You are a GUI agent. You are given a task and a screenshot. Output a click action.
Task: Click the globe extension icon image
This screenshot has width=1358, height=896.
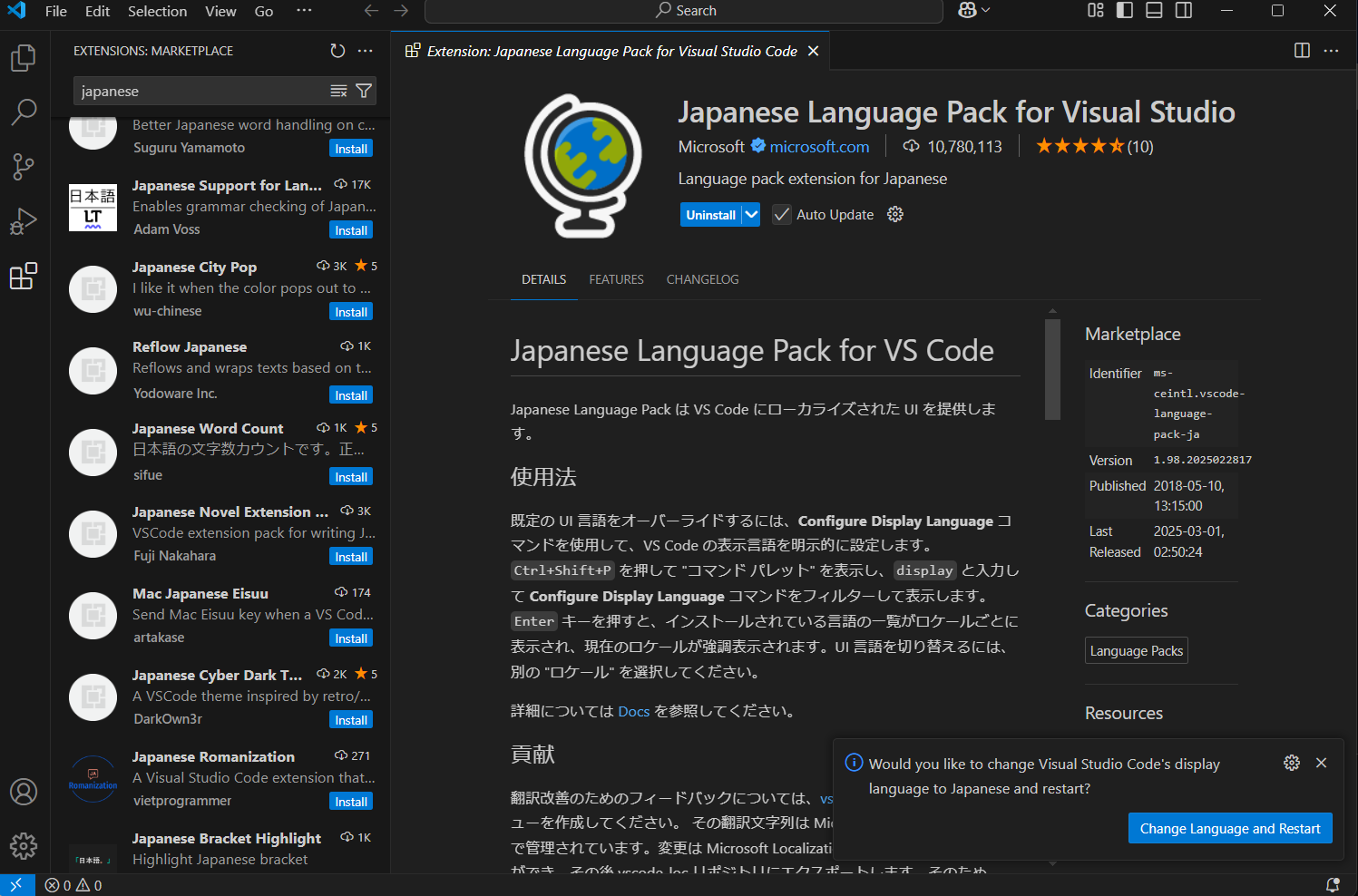click(582, 166)
